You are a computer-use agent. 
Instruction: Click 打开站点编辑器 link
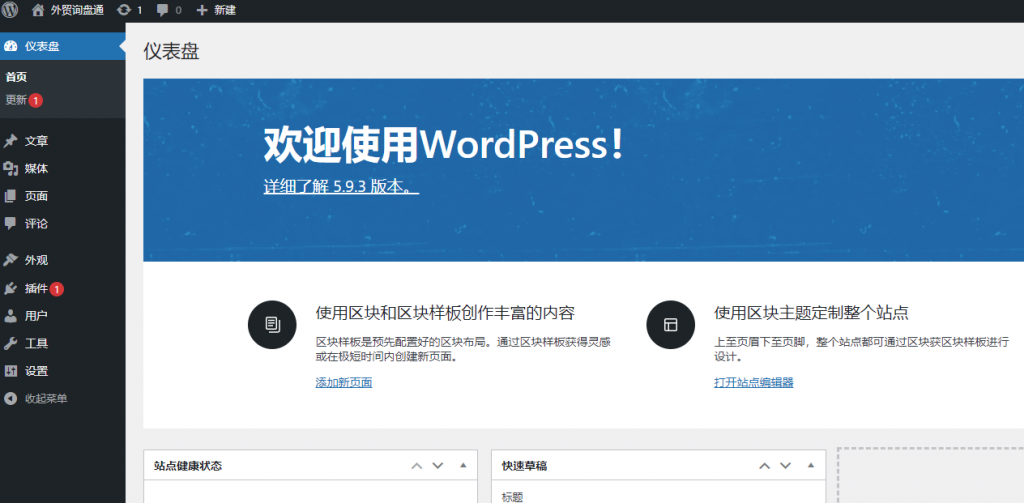(x=754, y=383)
